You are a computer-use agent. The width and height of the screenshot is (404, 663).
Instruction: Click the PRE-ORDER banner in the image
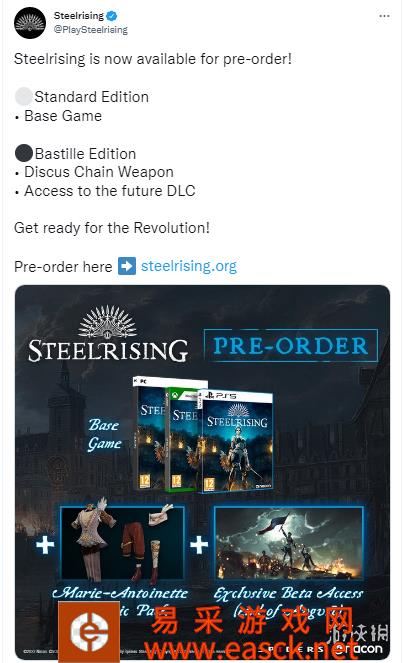tap(291, 345)
